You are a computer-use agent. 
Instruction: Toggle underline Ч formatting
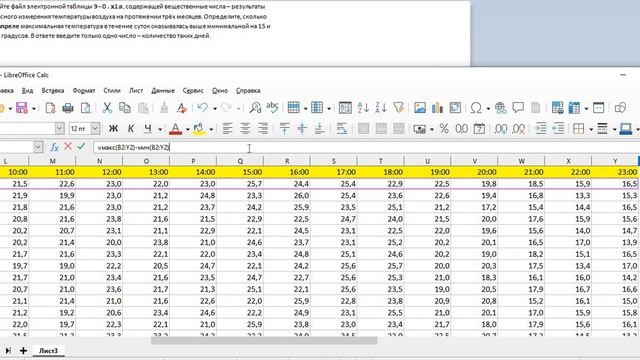pos(148,129)
